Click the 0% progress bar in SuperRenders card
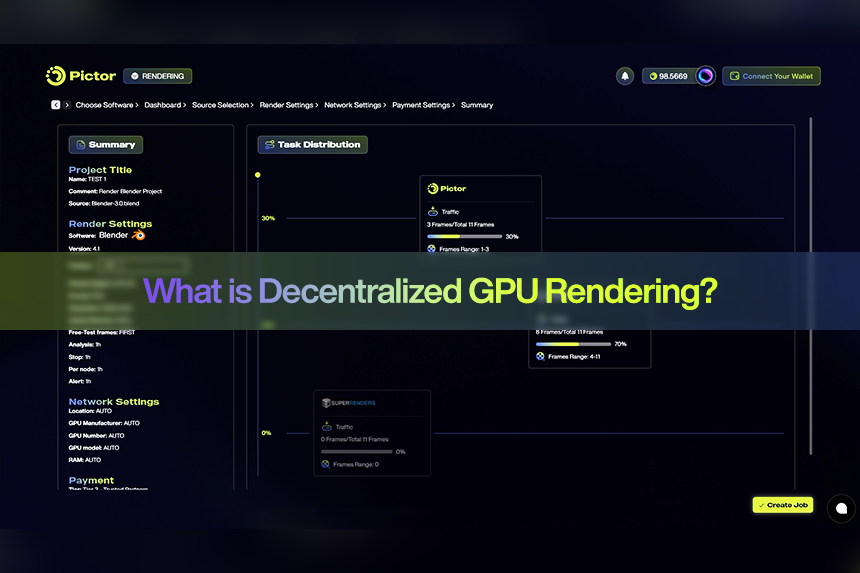Screen dimensions: 860x573 (x=357, y=452)
